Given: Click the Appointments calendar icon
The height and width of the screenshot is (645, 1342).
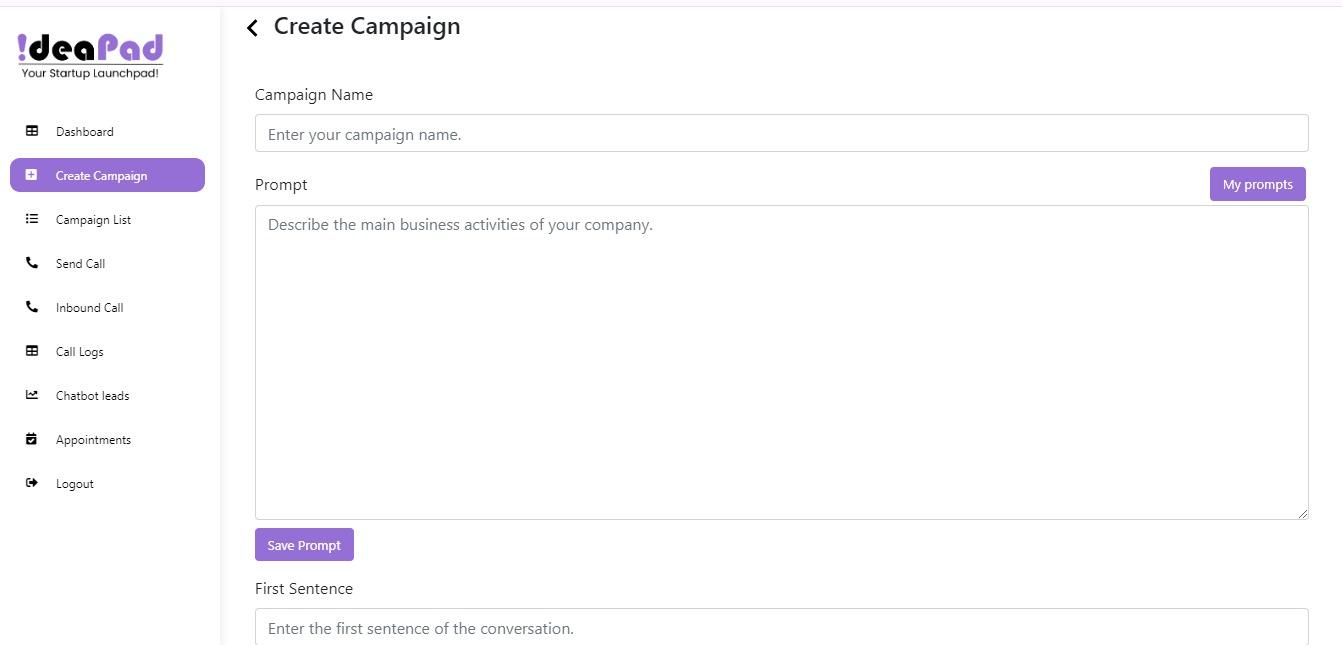Looking at the screenshot, I should click(x=32, y=439).
